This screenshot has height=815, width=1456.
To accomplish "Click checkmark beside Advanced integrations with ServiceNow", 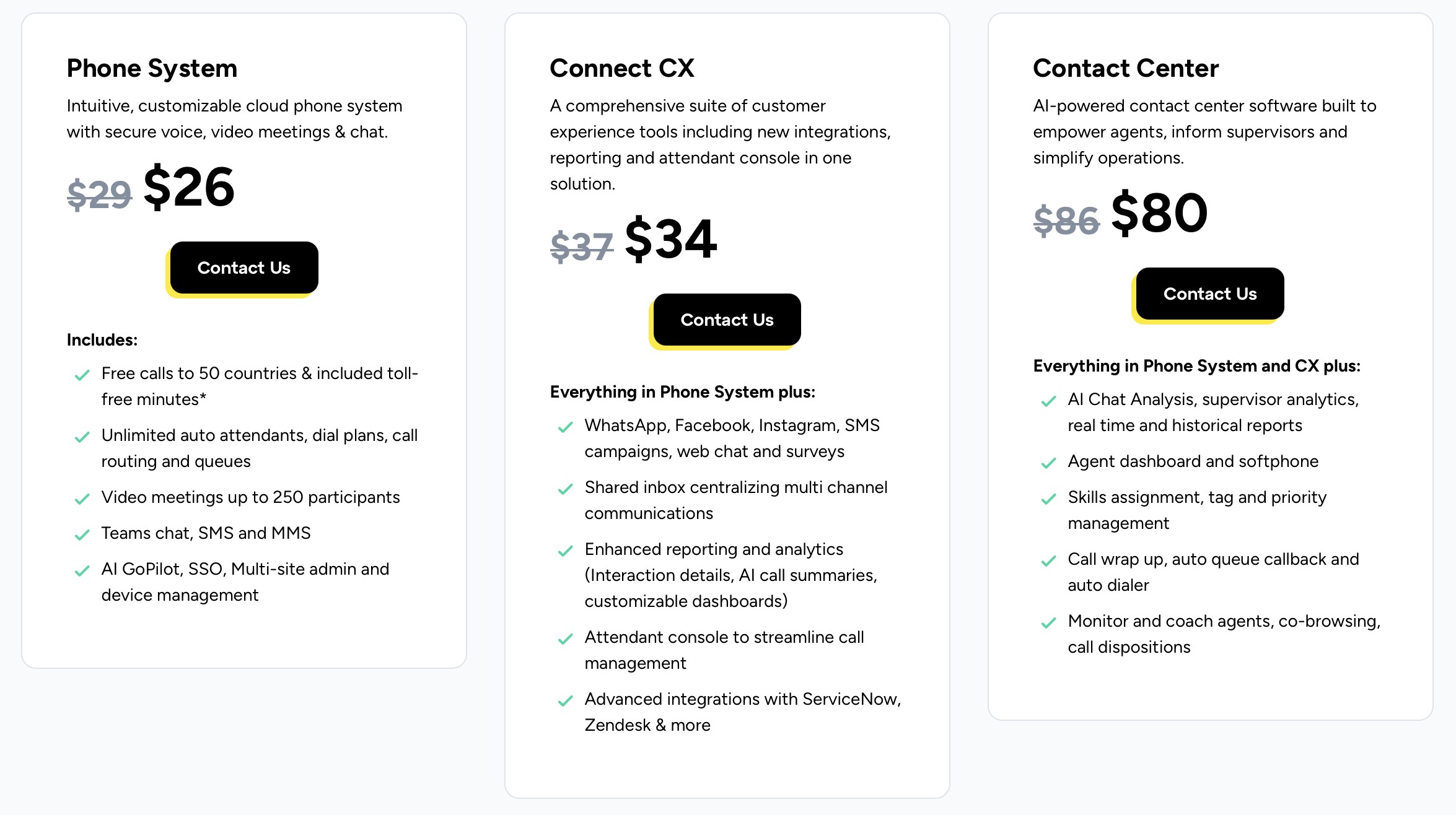I will point(565,700).
